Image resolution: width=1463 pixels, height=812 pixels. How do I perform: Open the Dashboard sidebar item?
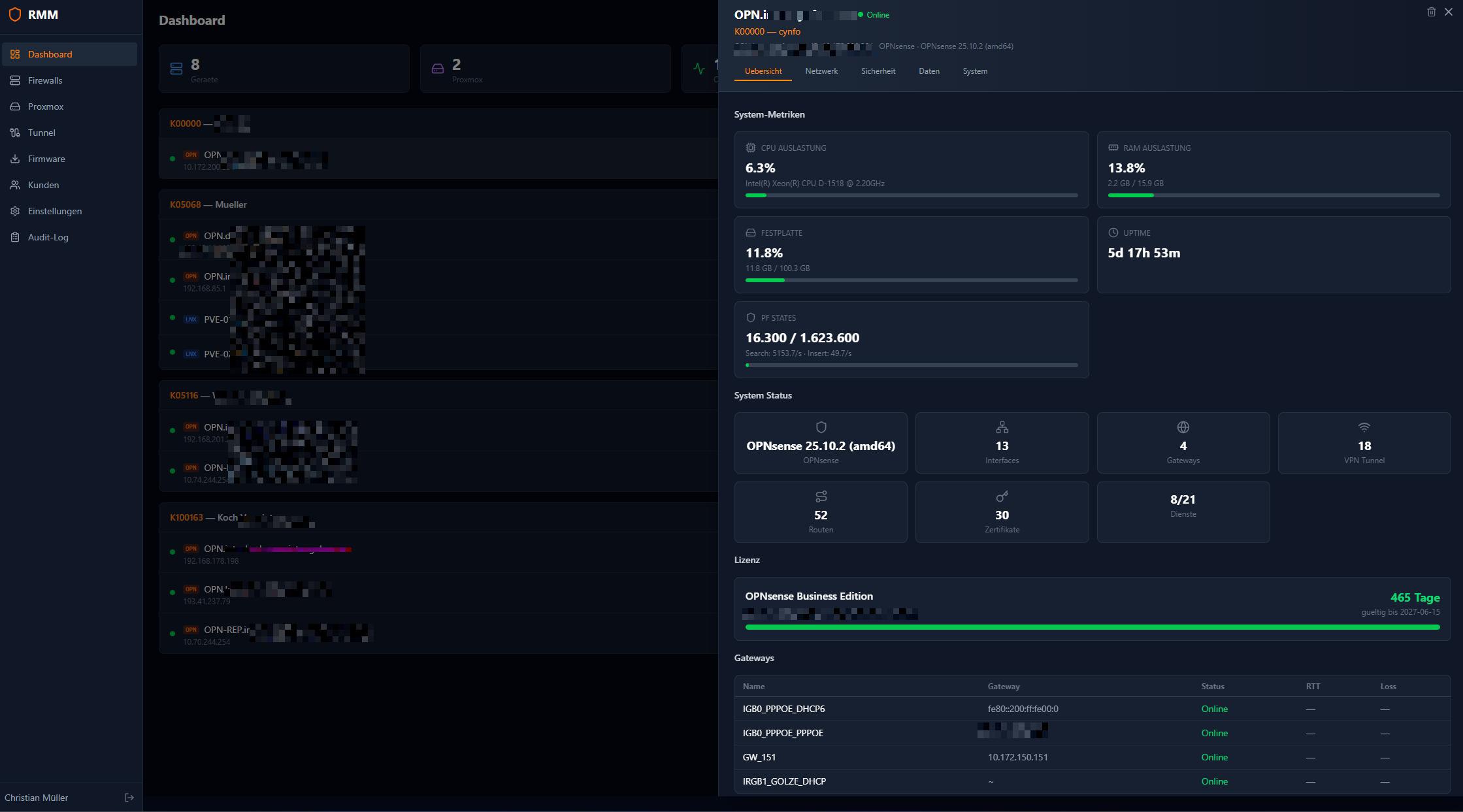click(69, 54)
